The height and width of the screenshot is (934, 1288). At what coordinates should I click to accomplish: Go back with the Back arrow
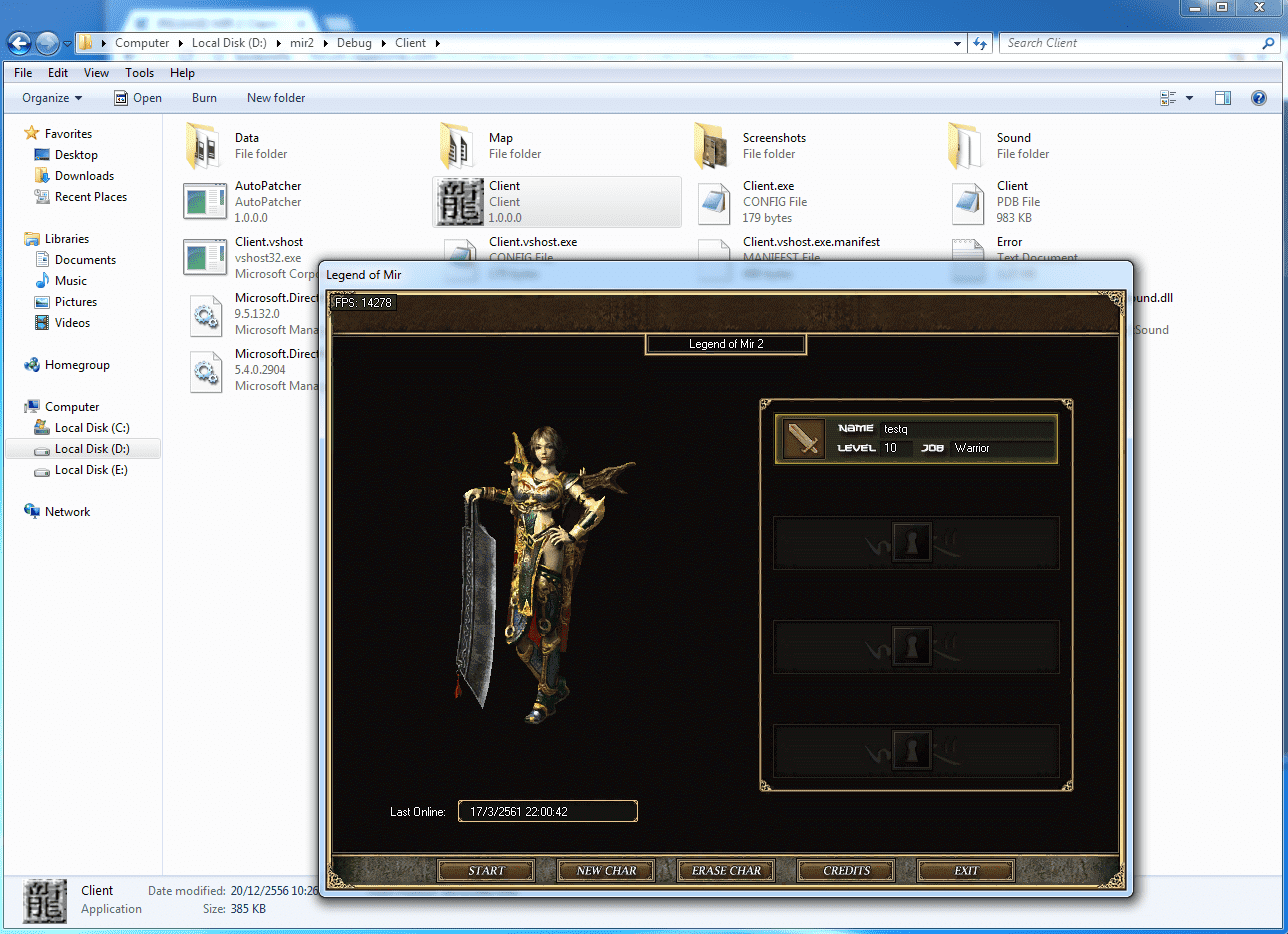click(x=19, y=43)
